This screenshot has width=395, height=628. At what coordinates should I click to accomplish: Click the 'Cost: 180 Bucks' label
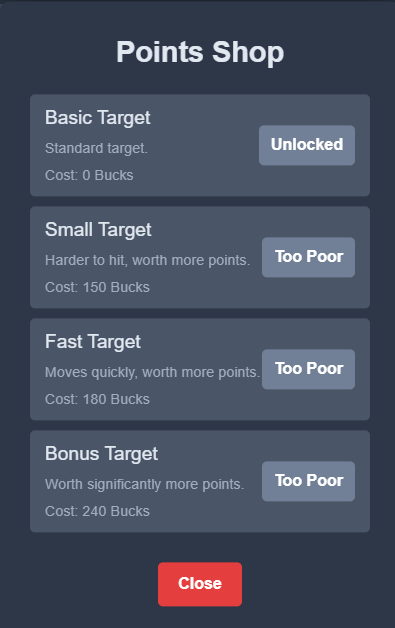[97, 399]
